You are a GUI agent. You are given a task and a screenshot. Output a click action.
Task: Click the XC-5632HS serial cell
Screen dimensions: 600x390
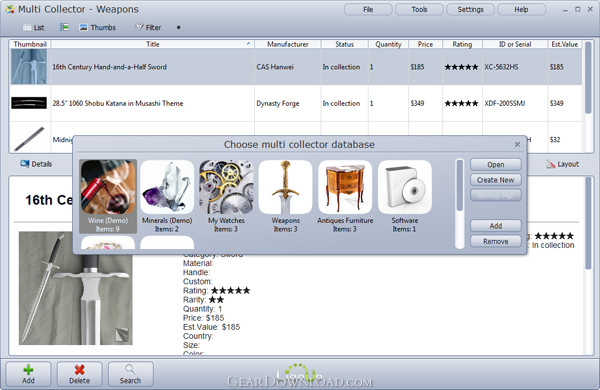click(515, 67)
